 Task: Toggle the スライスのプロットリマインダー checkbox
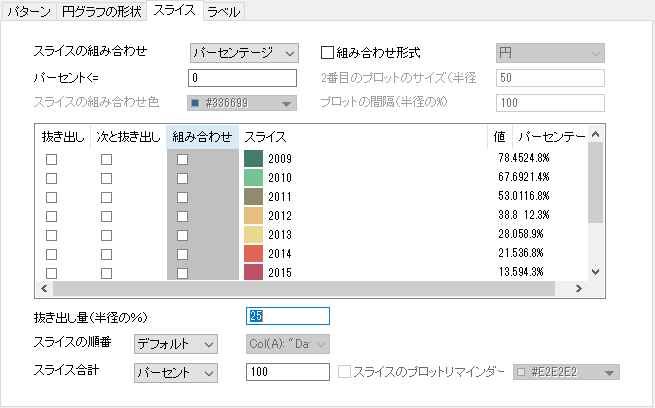pyautogui.click(x=344, y=372)
